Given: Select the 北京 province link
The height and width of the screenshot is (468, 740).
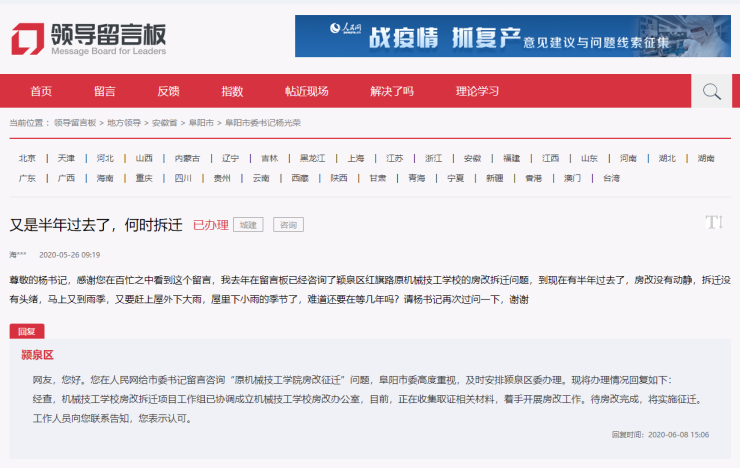Looking at the screenshot, I should (27, 158).
